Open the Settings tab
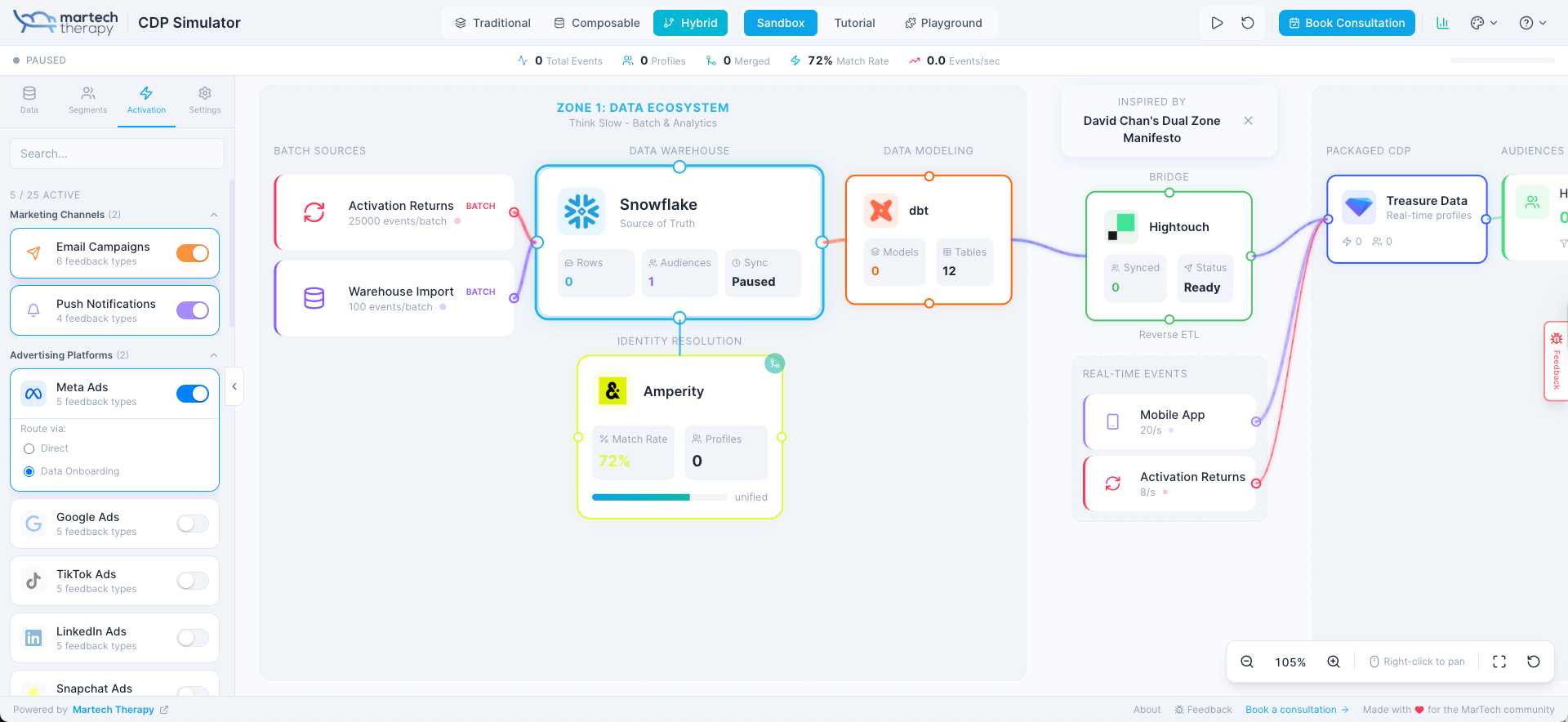Viewport: 1568px width, 722px height. (205, 100)
